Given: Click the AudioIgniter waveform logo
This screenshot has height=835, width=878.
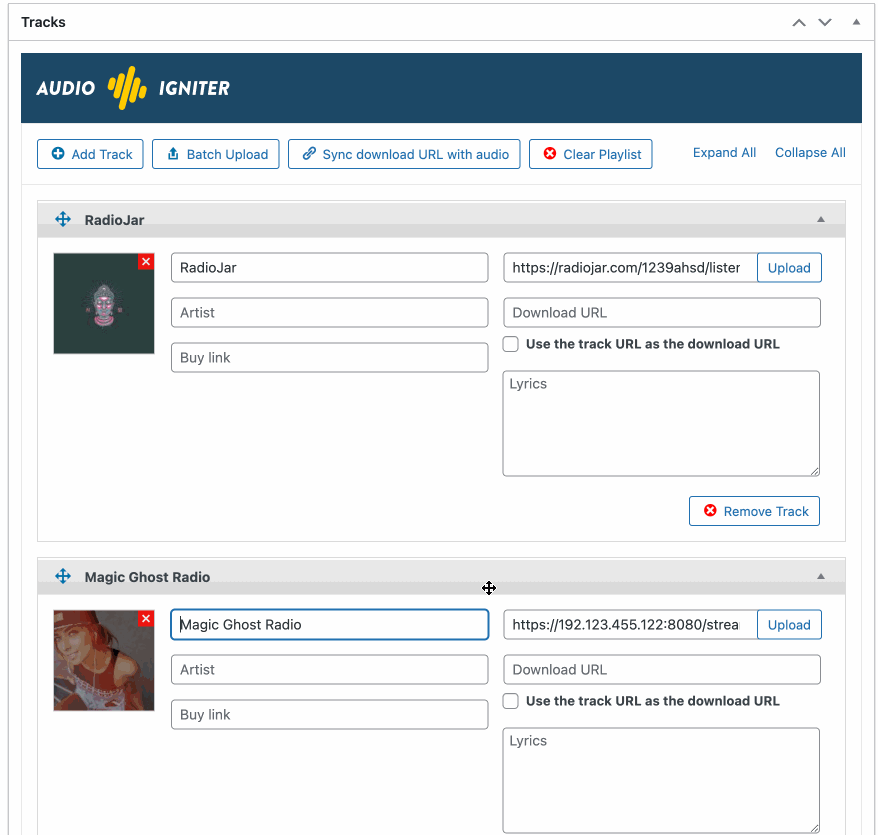Looking at the screenshot, I should pyautogui.click(x=127, y=88).
